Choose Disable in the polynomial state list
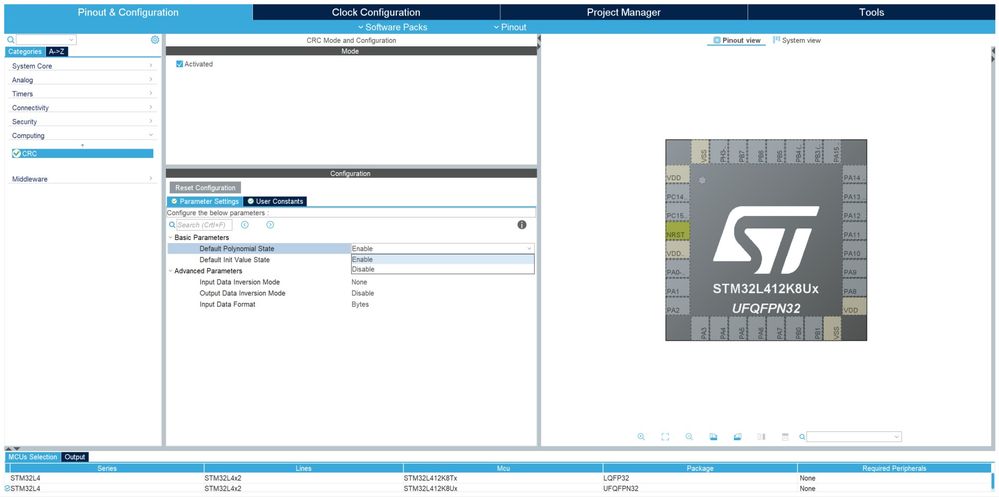The width and height of the screenshot is (999, 497). pos(442,269)
